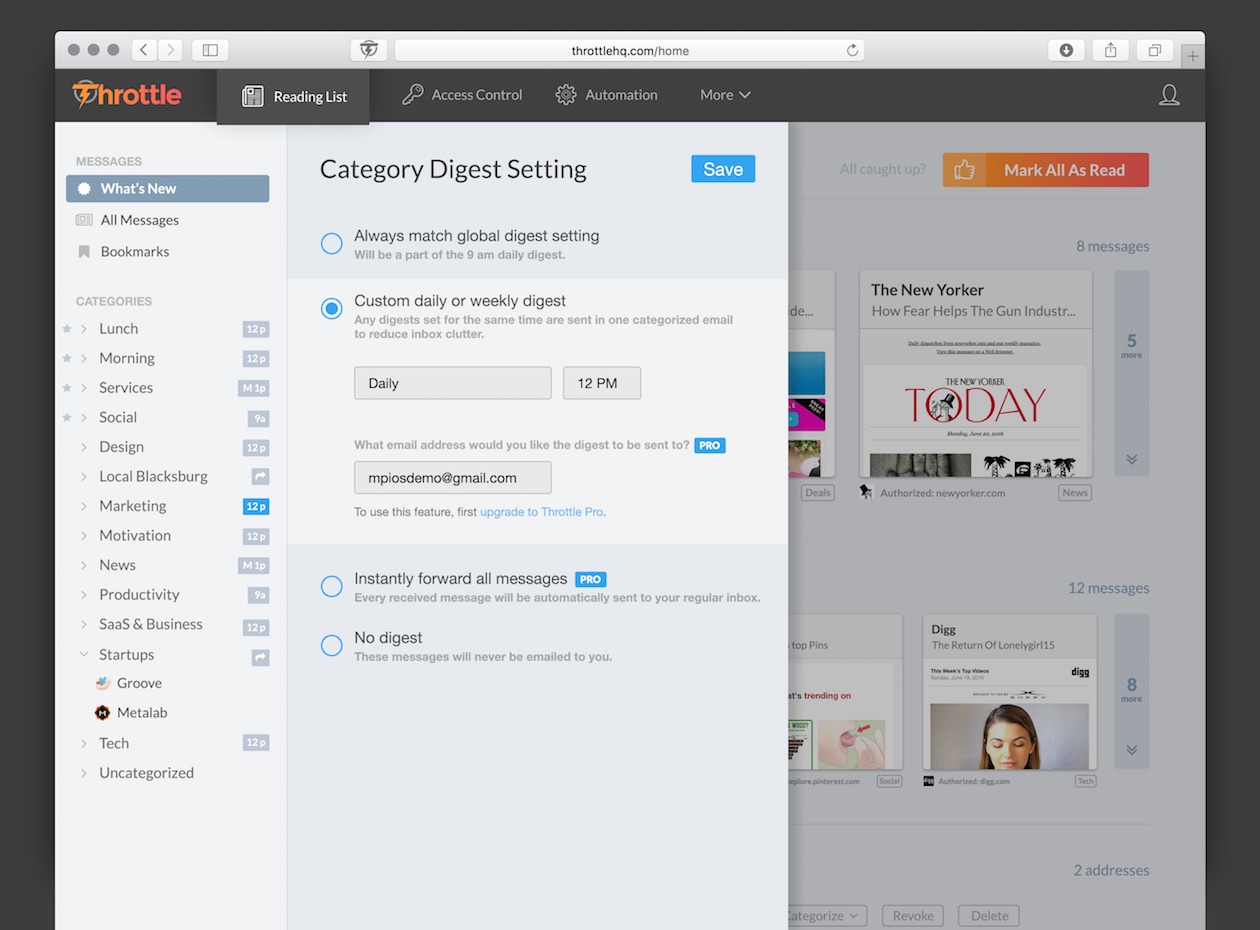Click the Save button

(x=722, y=169)
